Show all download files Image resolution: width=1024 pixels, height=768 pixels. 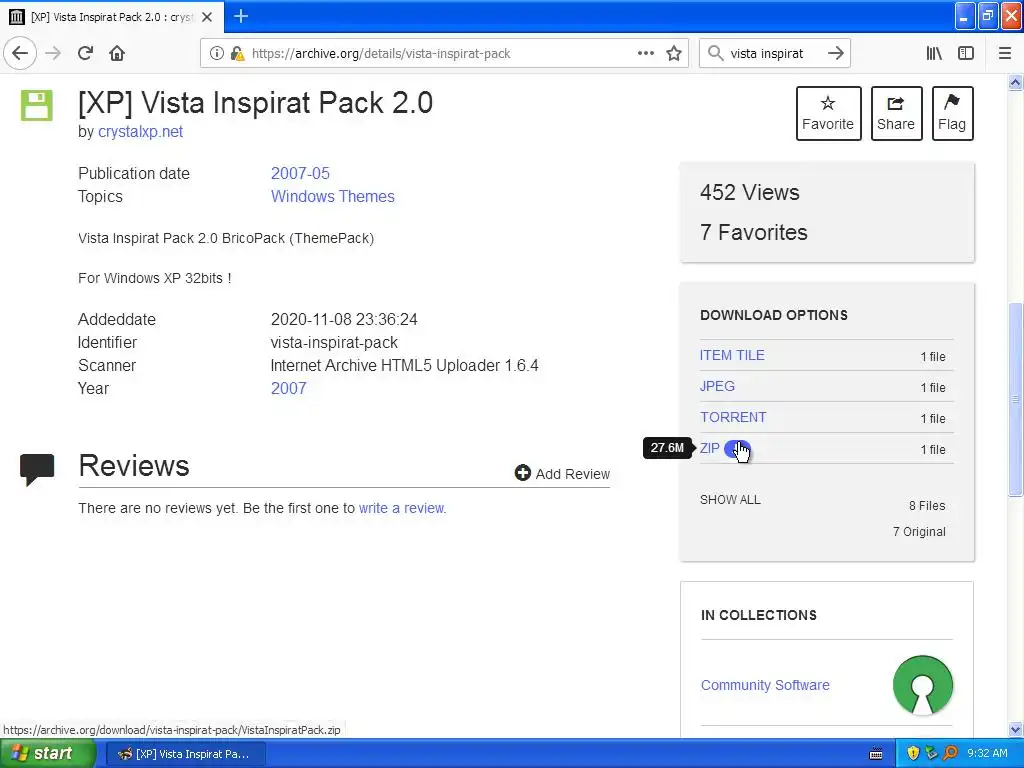730,500
